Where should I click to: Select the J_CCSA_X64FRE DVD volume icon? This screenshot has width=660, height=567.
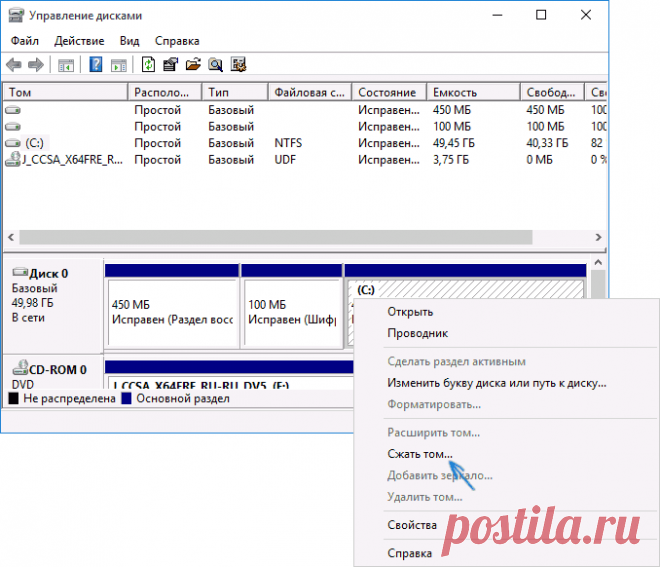13,160
